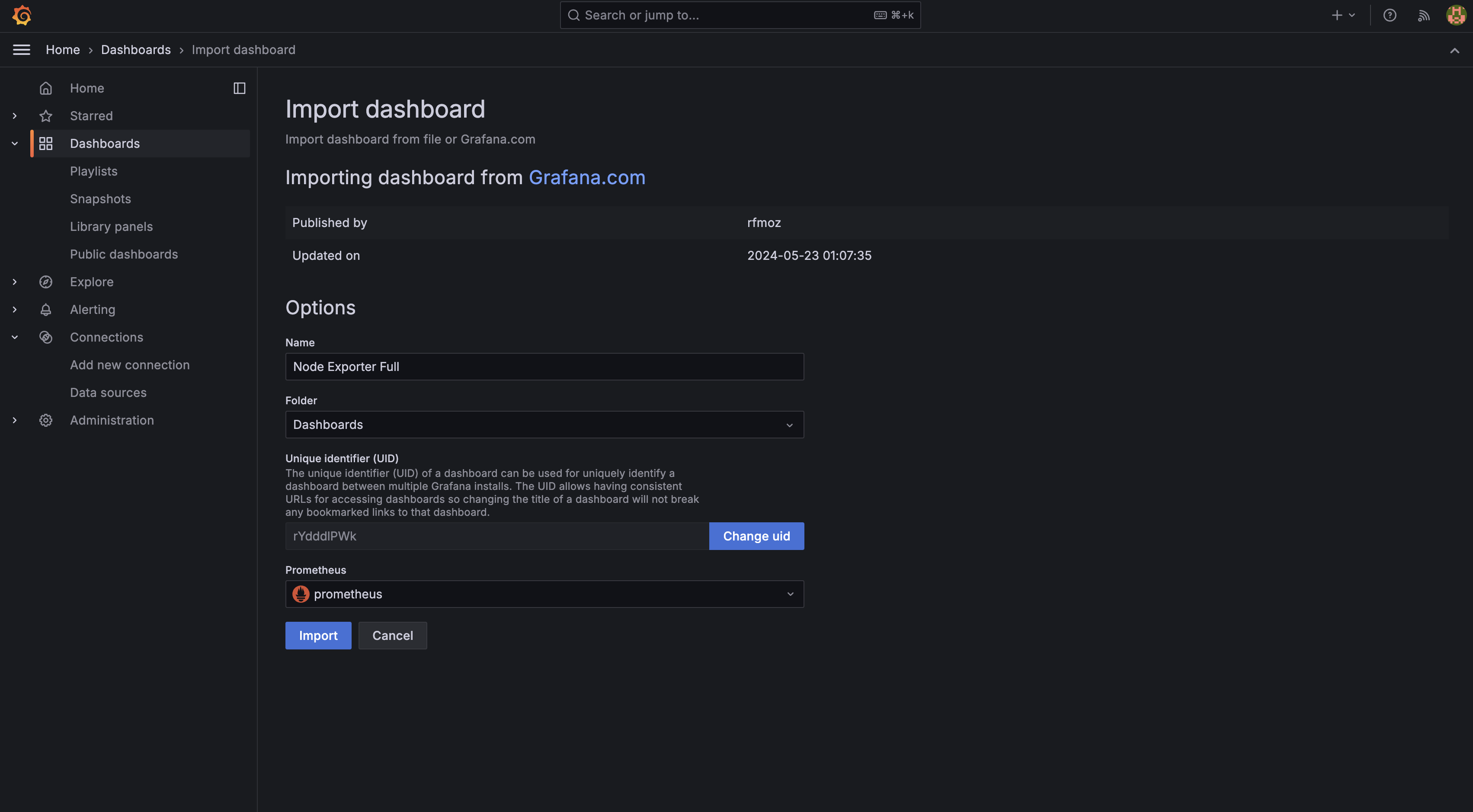Undock the sidebar menu panel icon
The width and height of the screenshot is (1473, 812).
[240, 88]
